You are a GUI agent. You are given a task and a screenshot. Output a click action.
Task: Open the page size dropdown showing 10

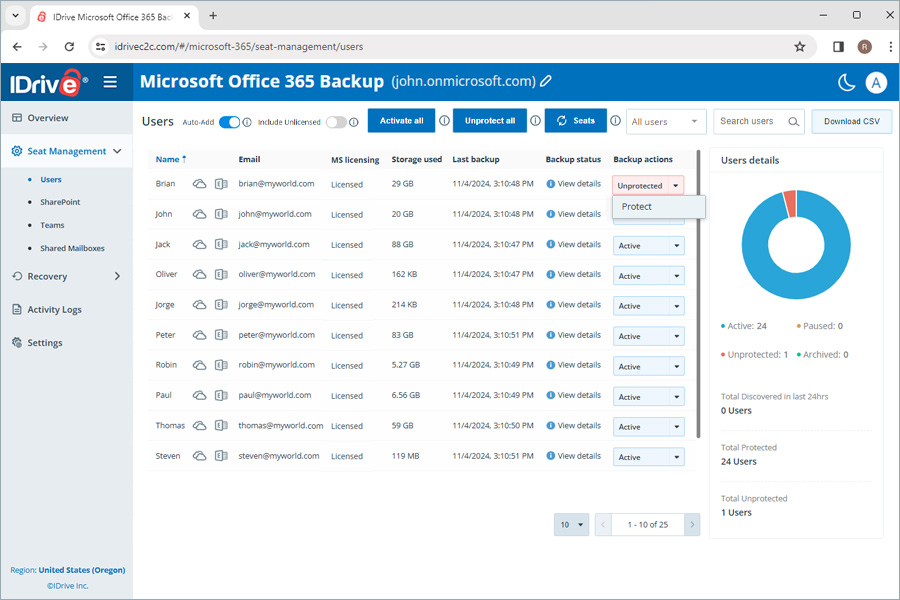571,524
